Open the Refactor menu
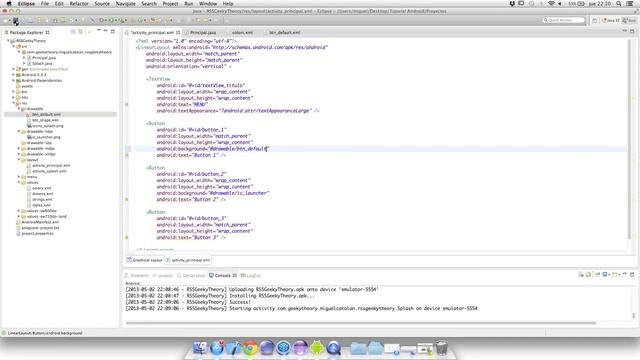This screenshot has width=640, height=360. click(79, 4)
